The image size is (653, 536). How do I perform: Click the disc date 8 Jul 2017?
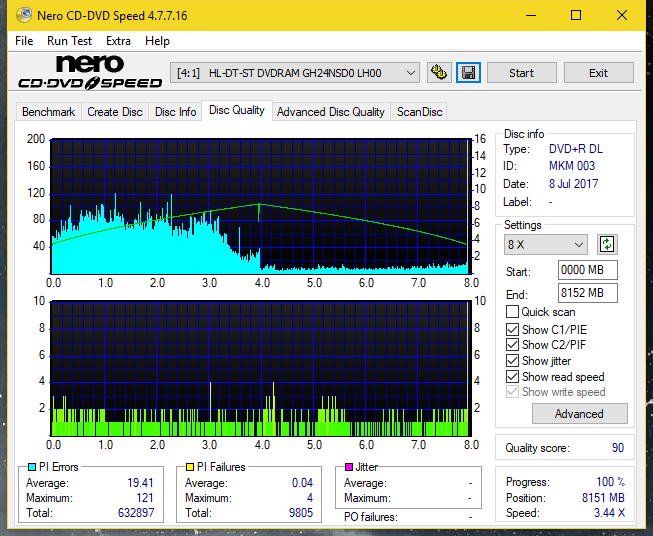tap(573, 184)
